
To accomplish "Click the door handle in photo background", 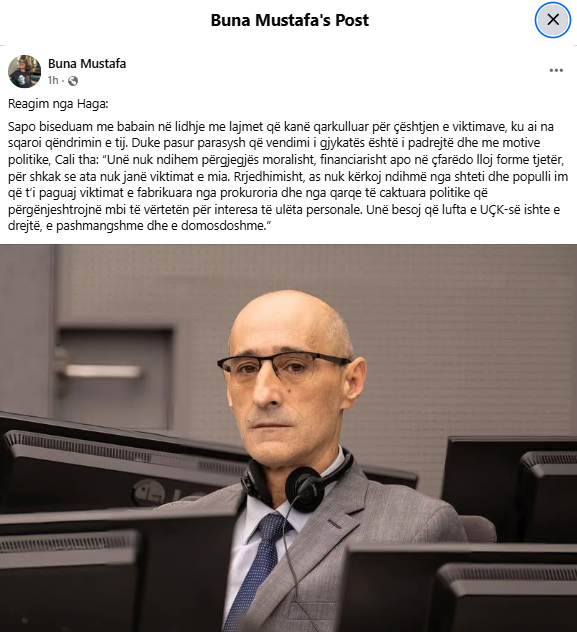I will click(x=103, y=372).
